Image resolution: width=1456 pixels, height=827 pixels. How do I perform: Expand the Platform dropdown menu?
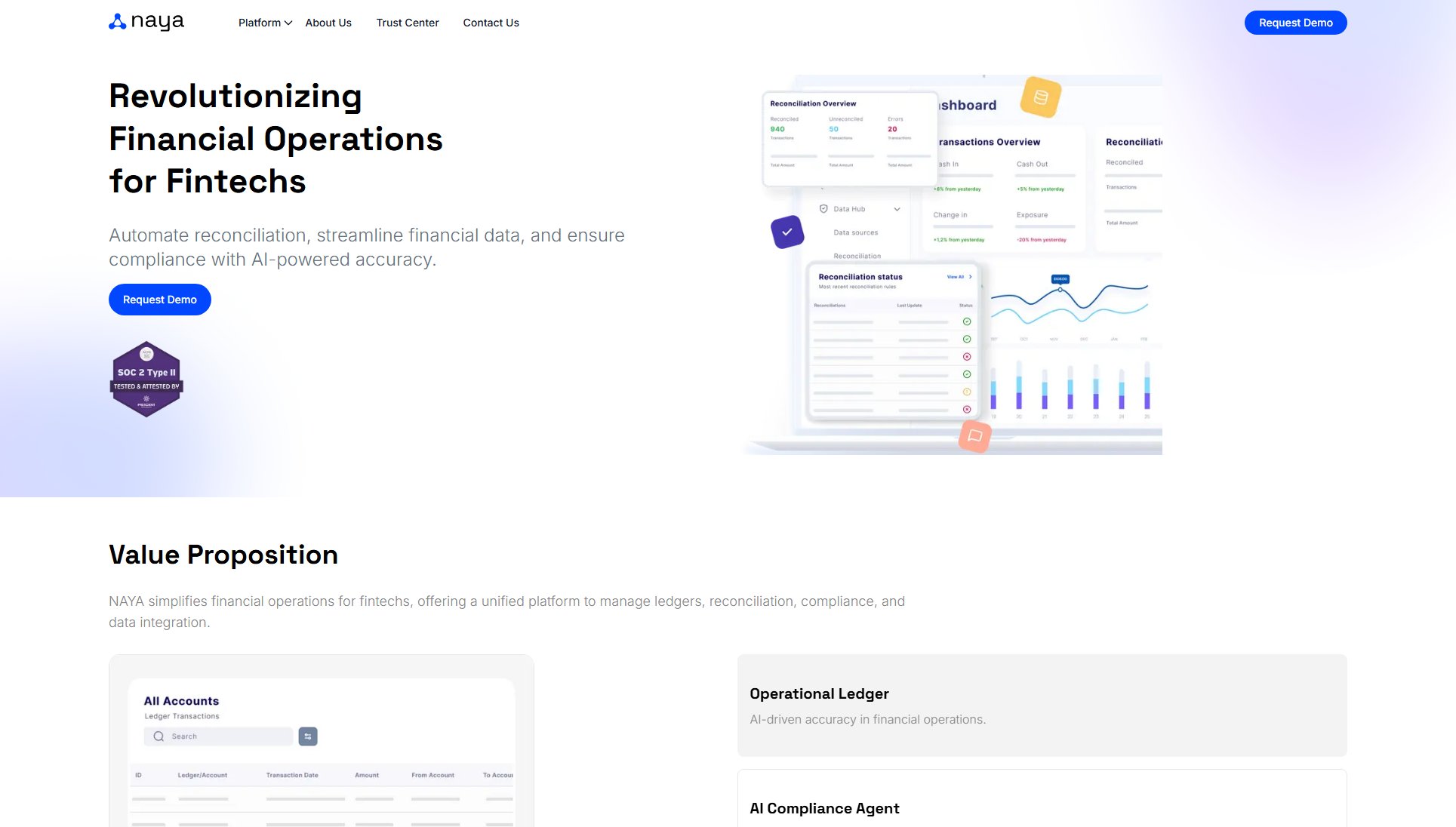pyautogui.click(x=265, y=23)
